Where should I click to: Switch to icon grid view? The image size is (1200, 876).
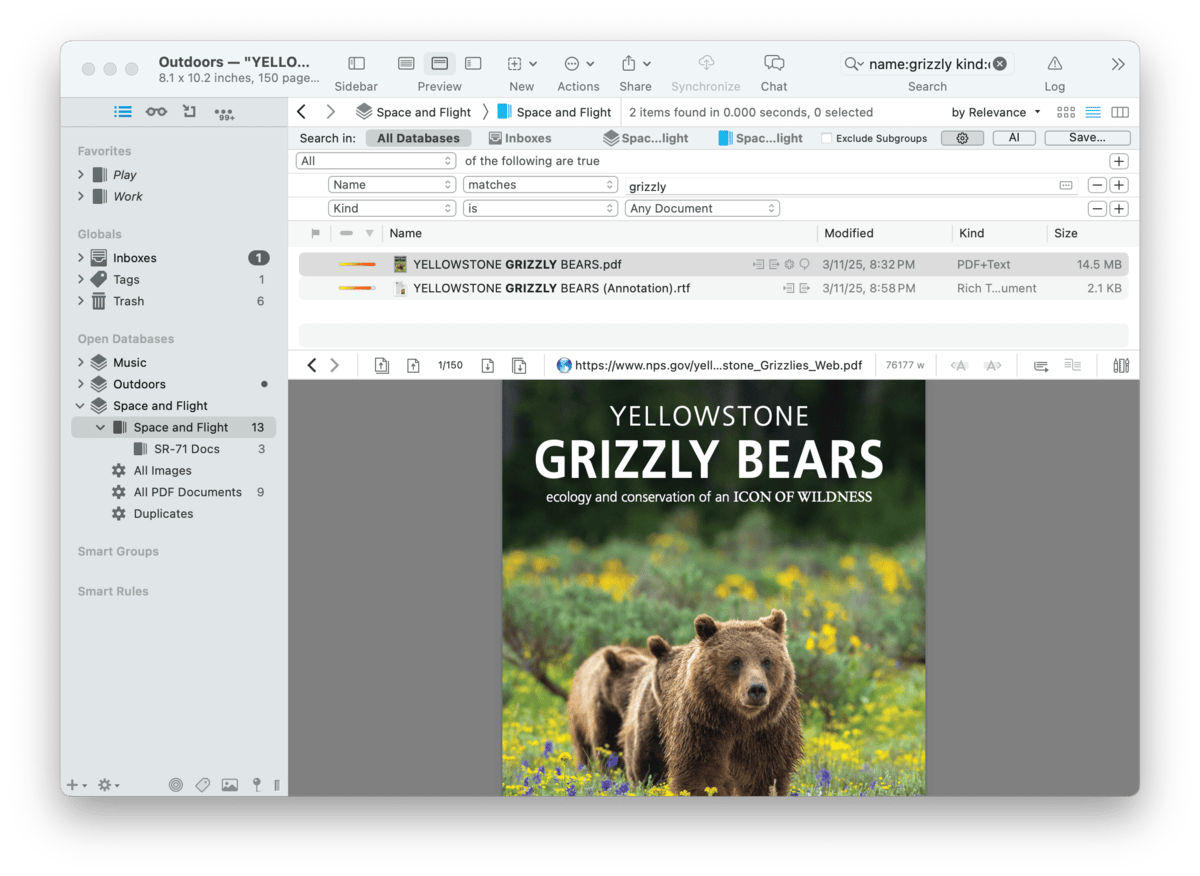coord(1066,112)
